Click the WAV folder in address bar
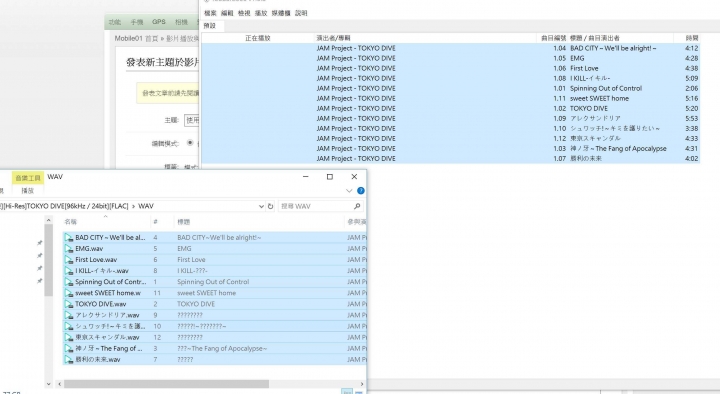Viewport: 720px width, 394px height. click(x=146, y=206)
